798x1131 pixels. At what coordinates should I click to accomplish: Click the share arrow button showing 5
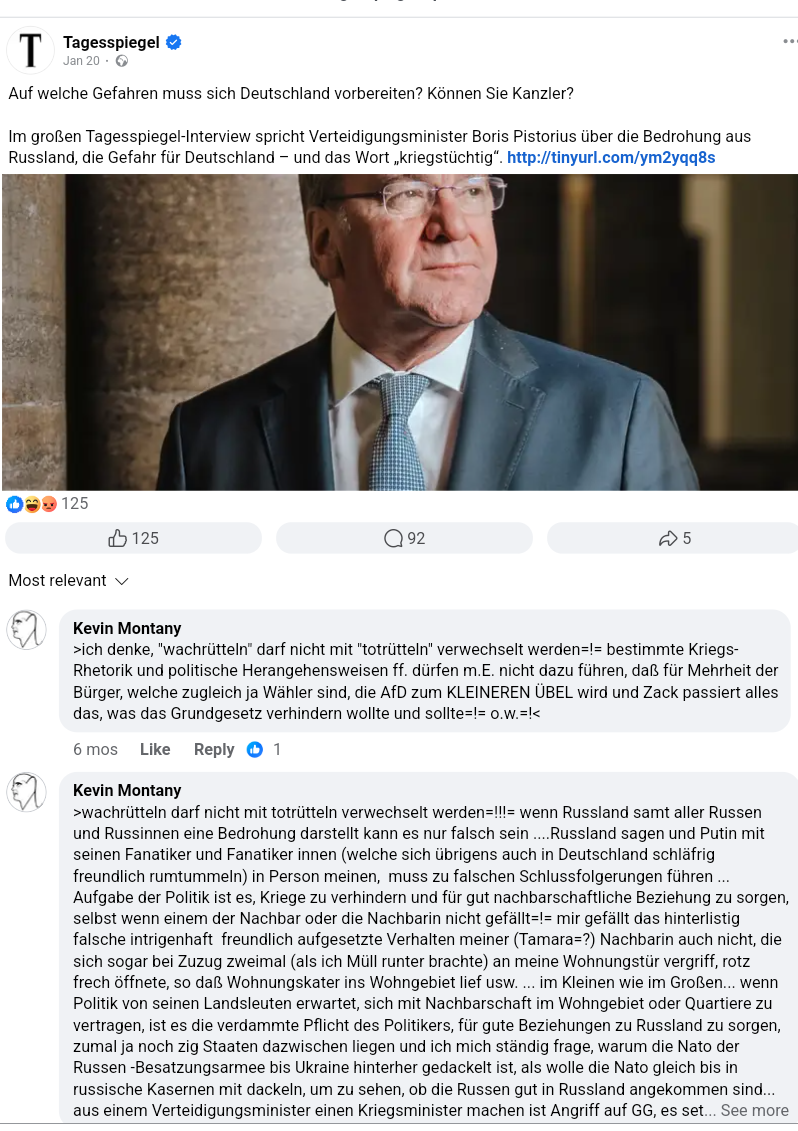point(673,538)
